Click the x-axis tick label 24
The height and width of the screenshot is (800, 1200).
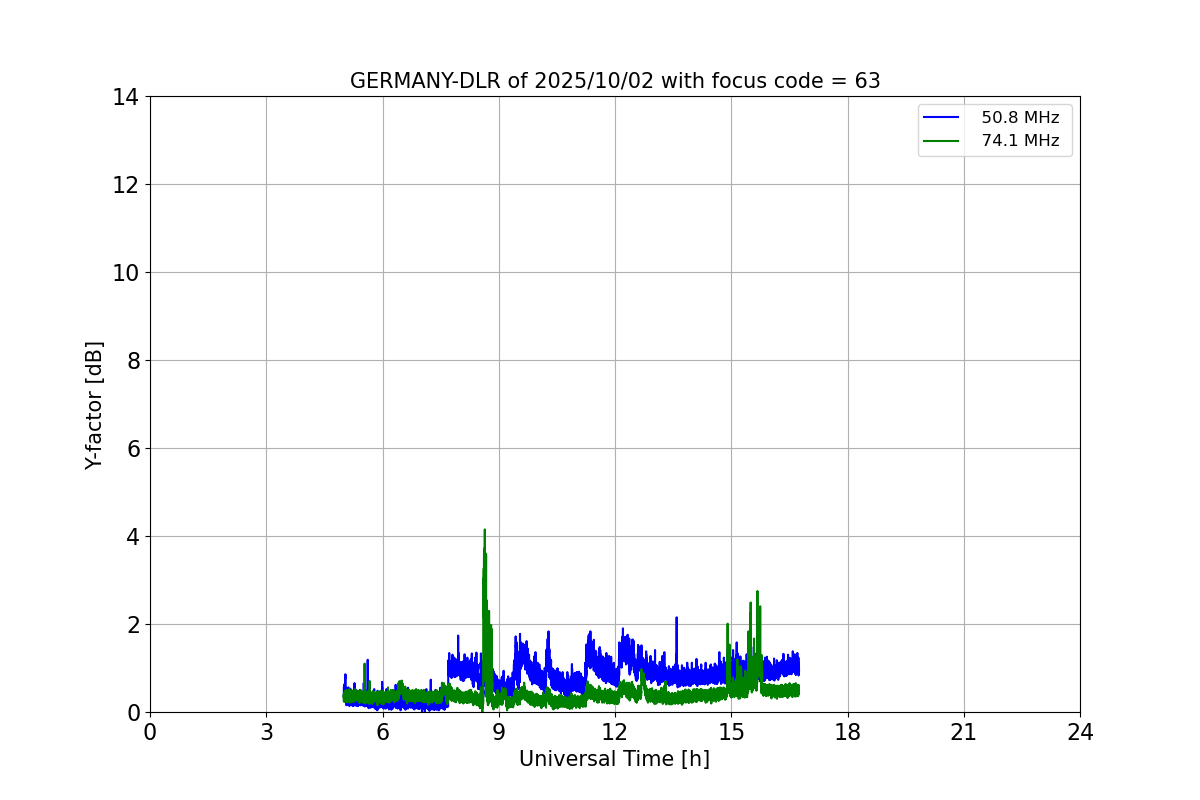1080,732
